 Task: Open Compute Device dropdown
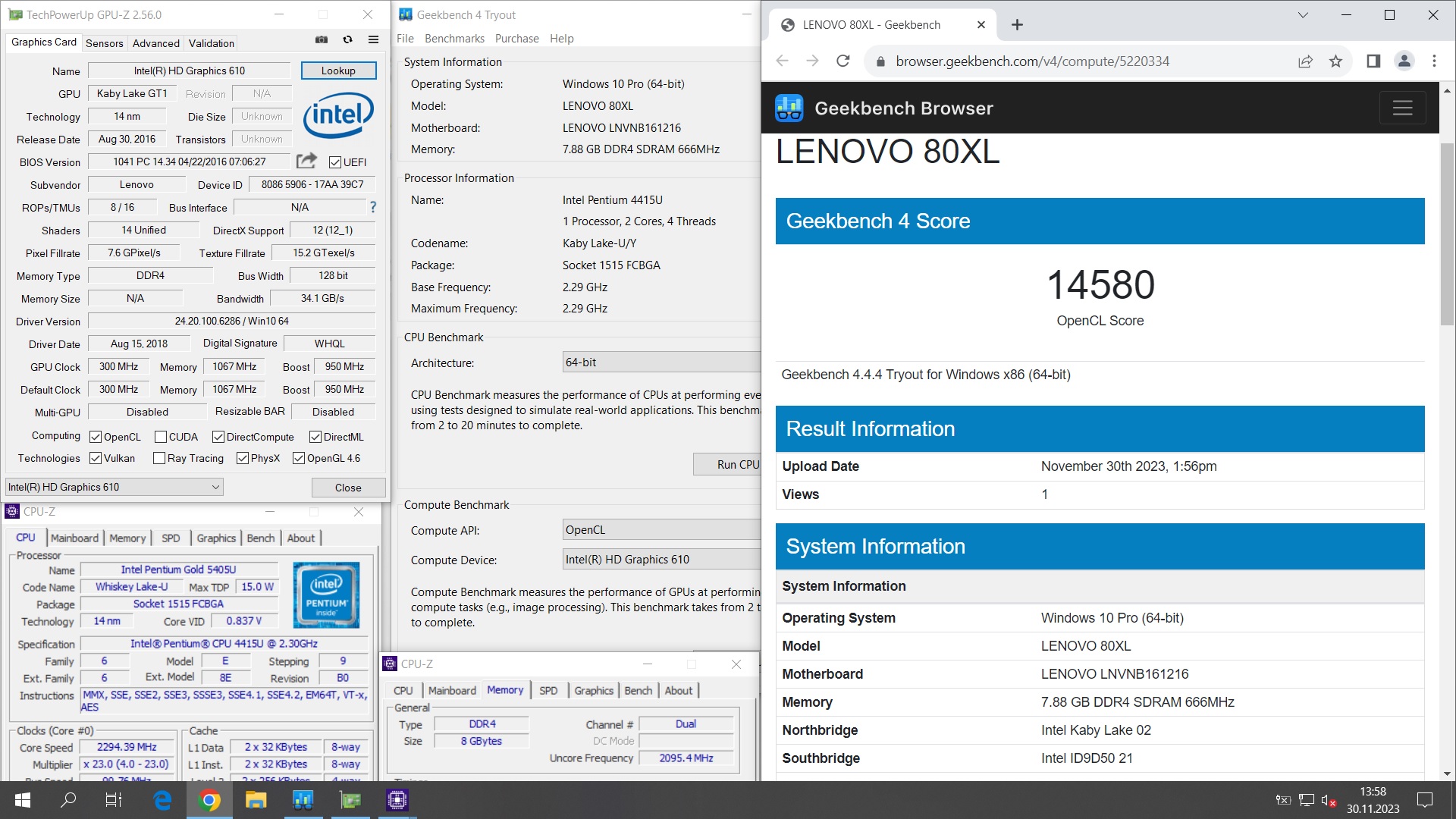[x=661, y=560]
